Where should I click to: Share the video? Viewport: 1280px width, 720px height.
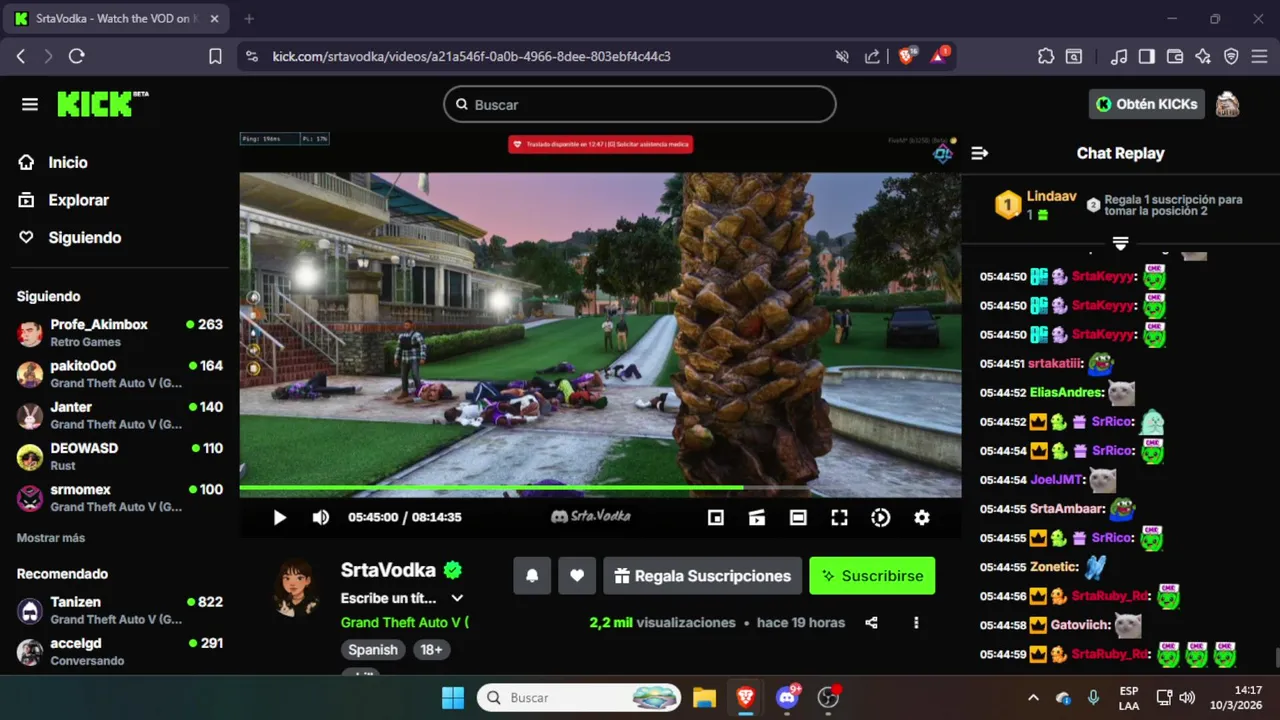pyautogui.click(x=871, y=622)
